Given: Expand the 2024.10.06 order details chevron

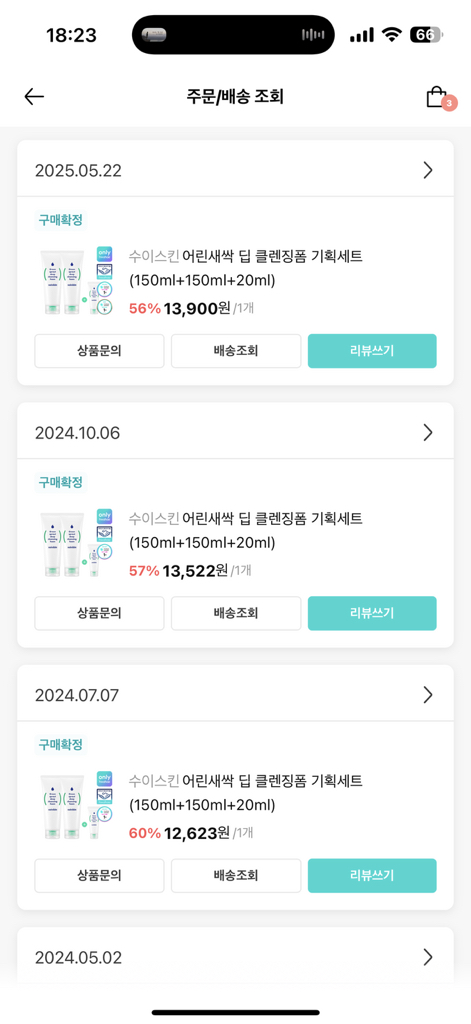Looking at the screenshot, I should pyautogui.click(x=428, y=432).
